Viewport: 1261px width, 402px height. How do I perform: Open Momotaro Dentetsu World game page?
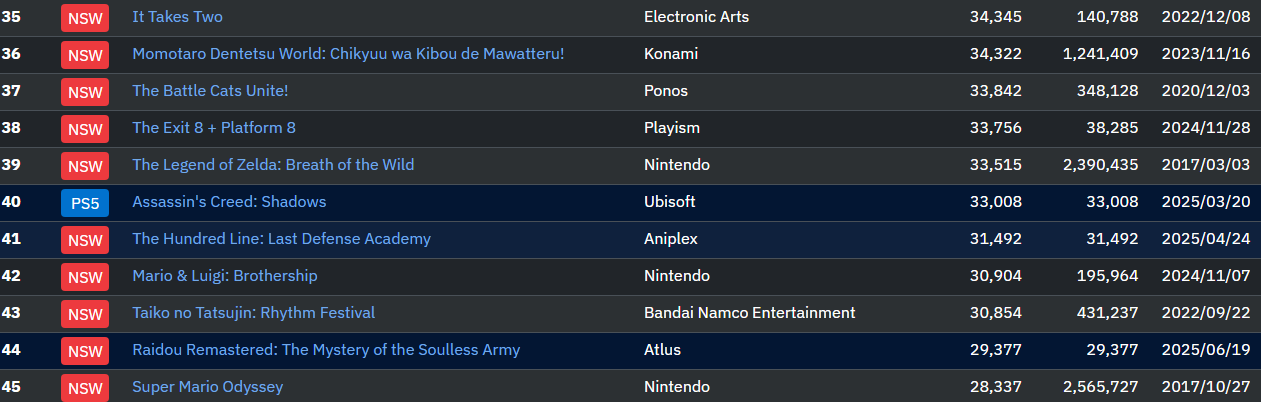348,54
